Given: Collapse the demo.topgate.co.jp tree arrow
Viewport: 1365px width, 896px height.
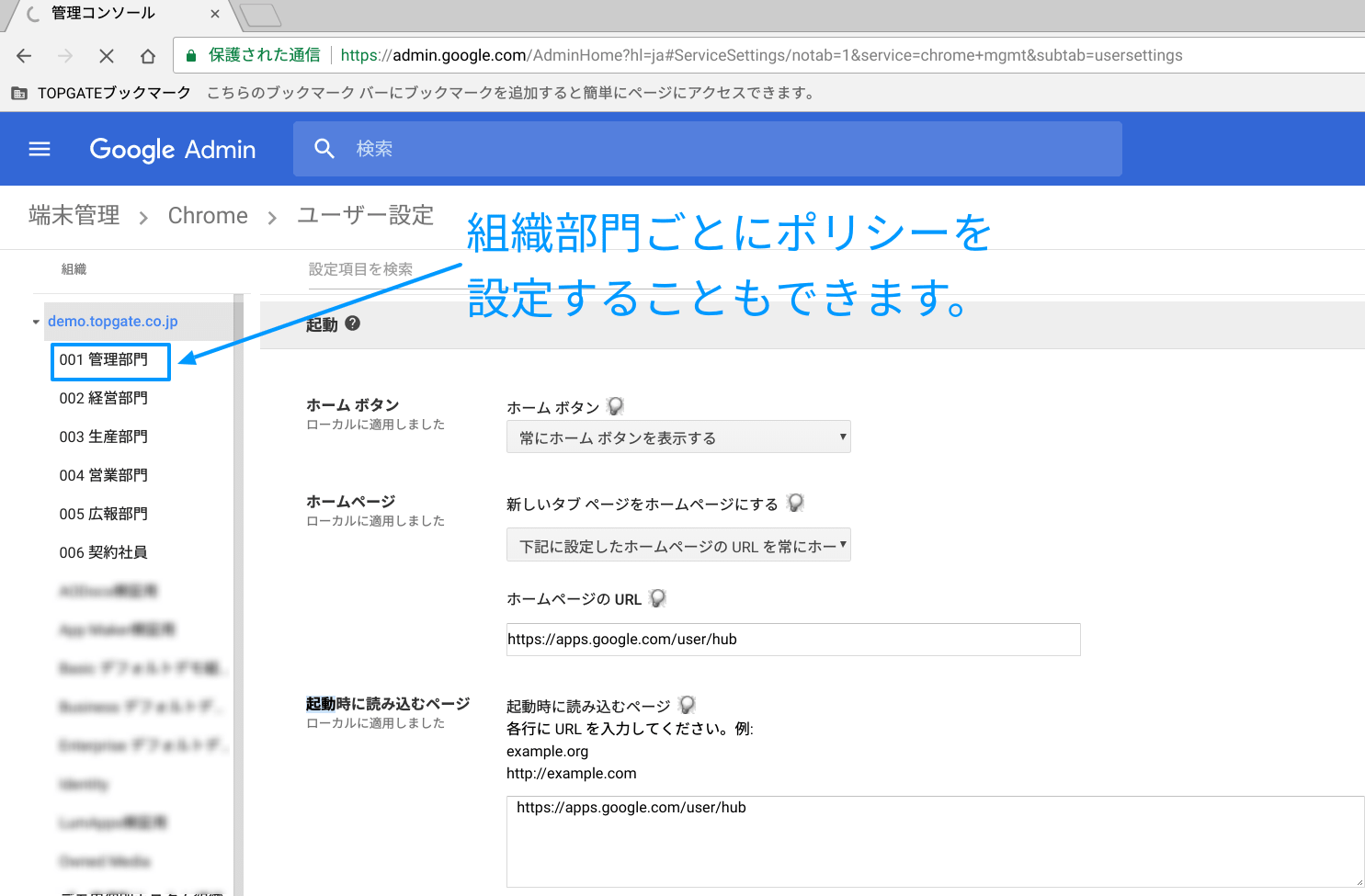Looking at the screenshot, I should tap(36, 322).
